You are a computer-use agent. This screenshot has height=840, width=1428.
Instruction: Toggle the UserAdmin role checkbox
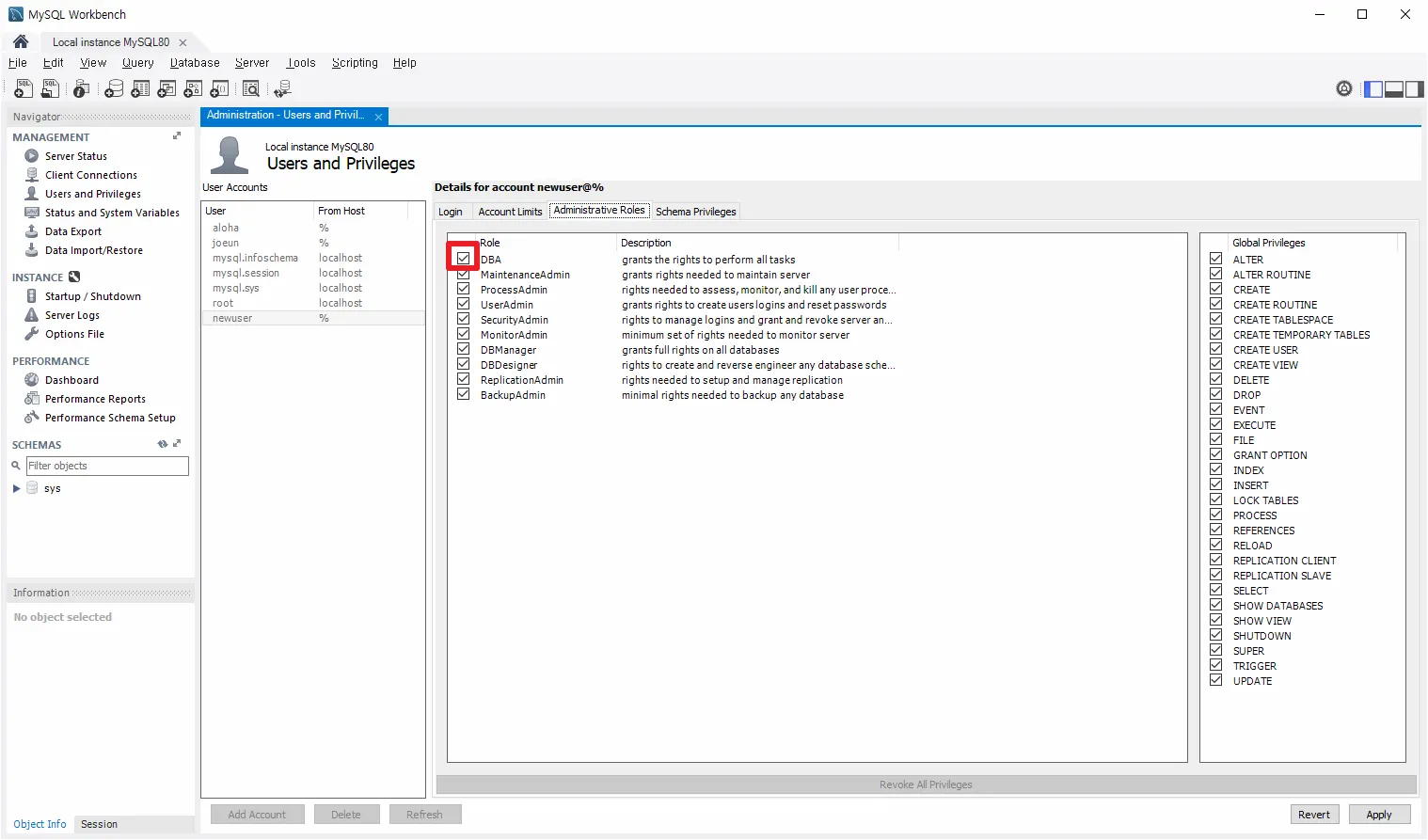pos(463,304)
